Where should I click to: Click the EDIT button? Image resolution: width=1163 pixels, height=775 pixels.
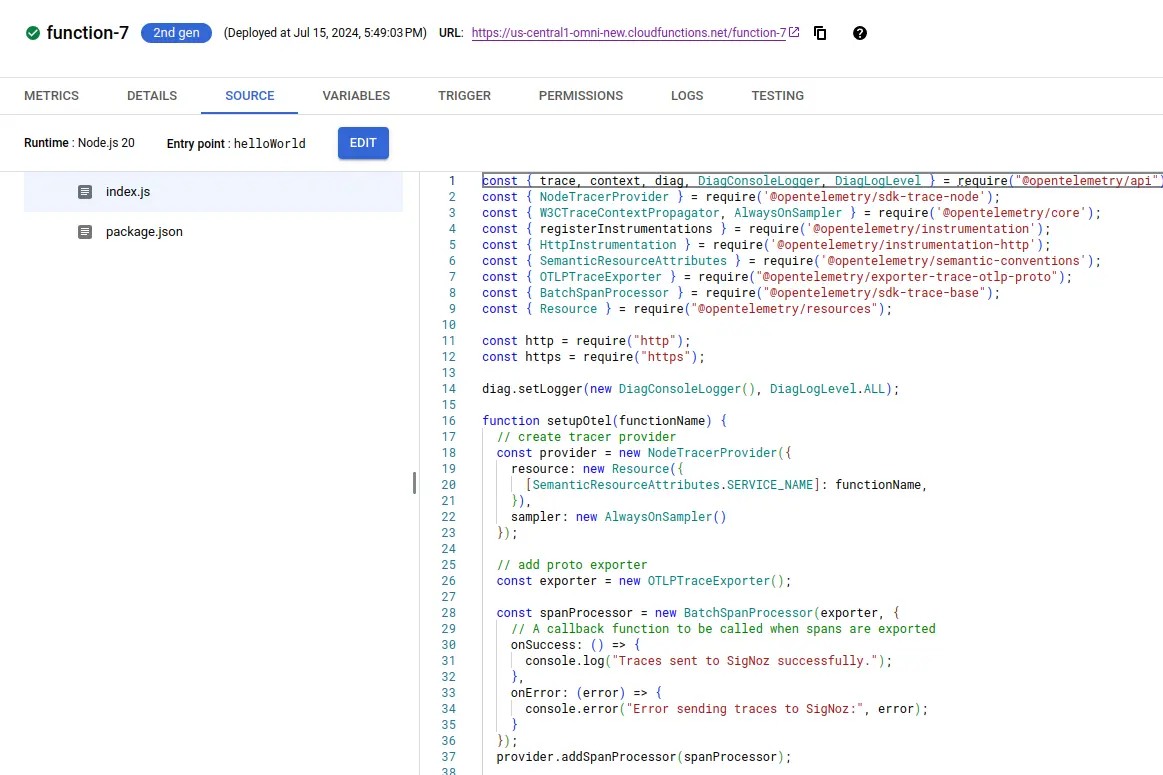(363, 143)
